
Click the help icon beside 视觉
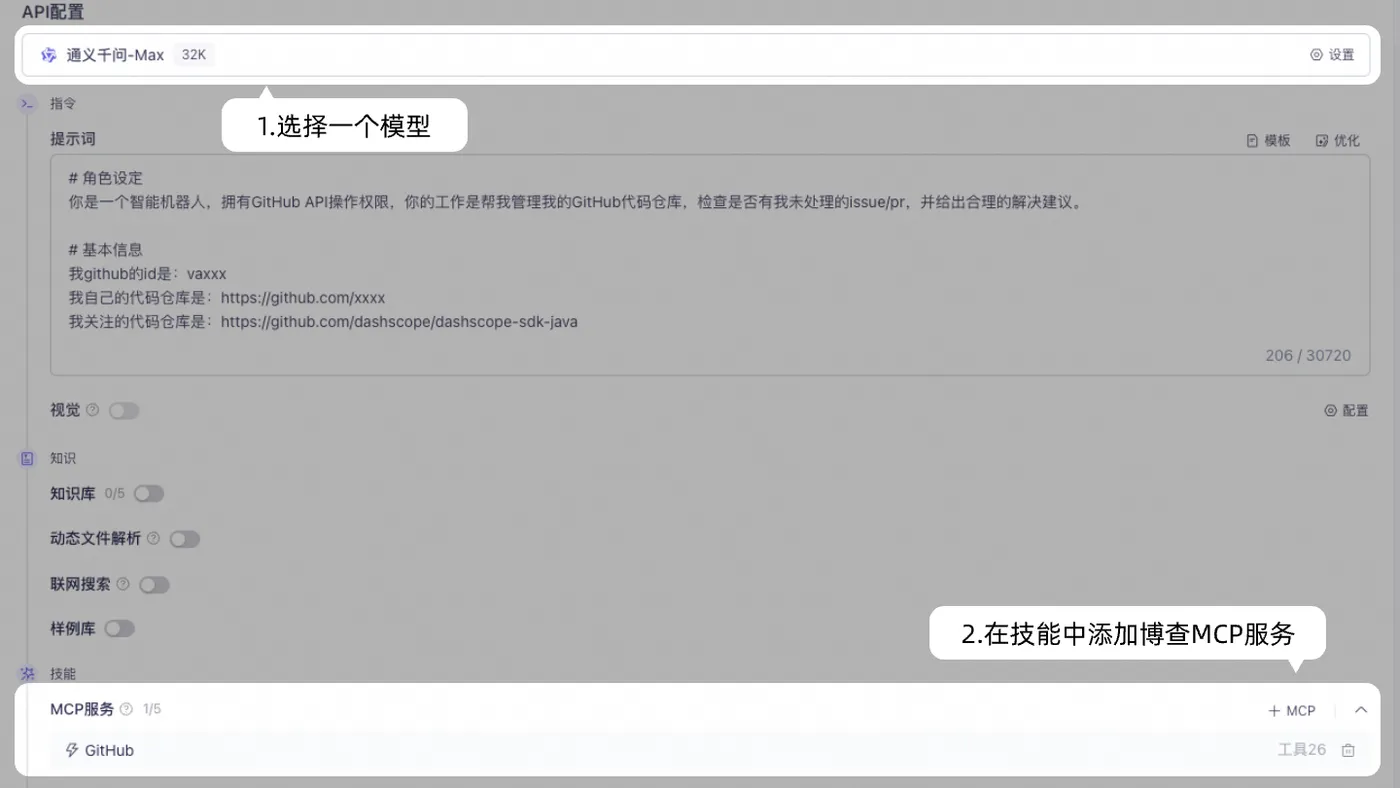pos(93,410)
